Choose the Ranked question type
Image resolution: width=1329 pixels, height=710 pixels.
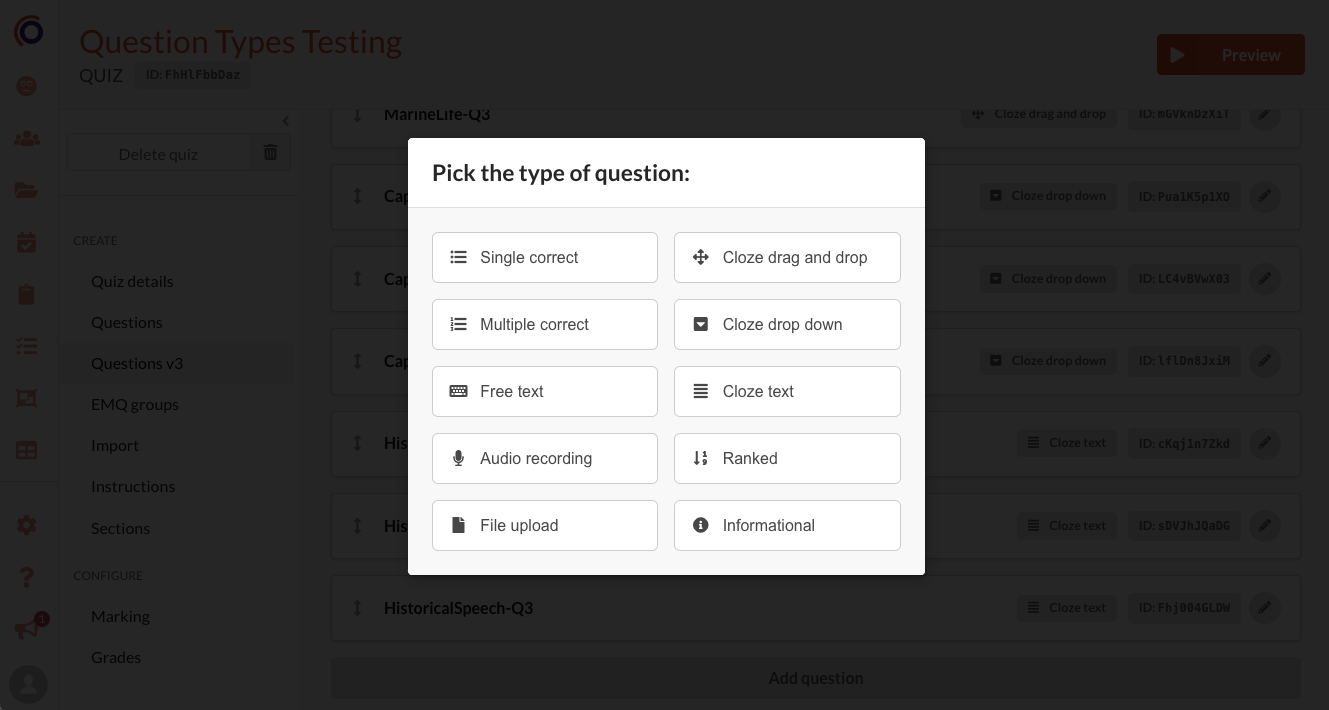(787, 458)
